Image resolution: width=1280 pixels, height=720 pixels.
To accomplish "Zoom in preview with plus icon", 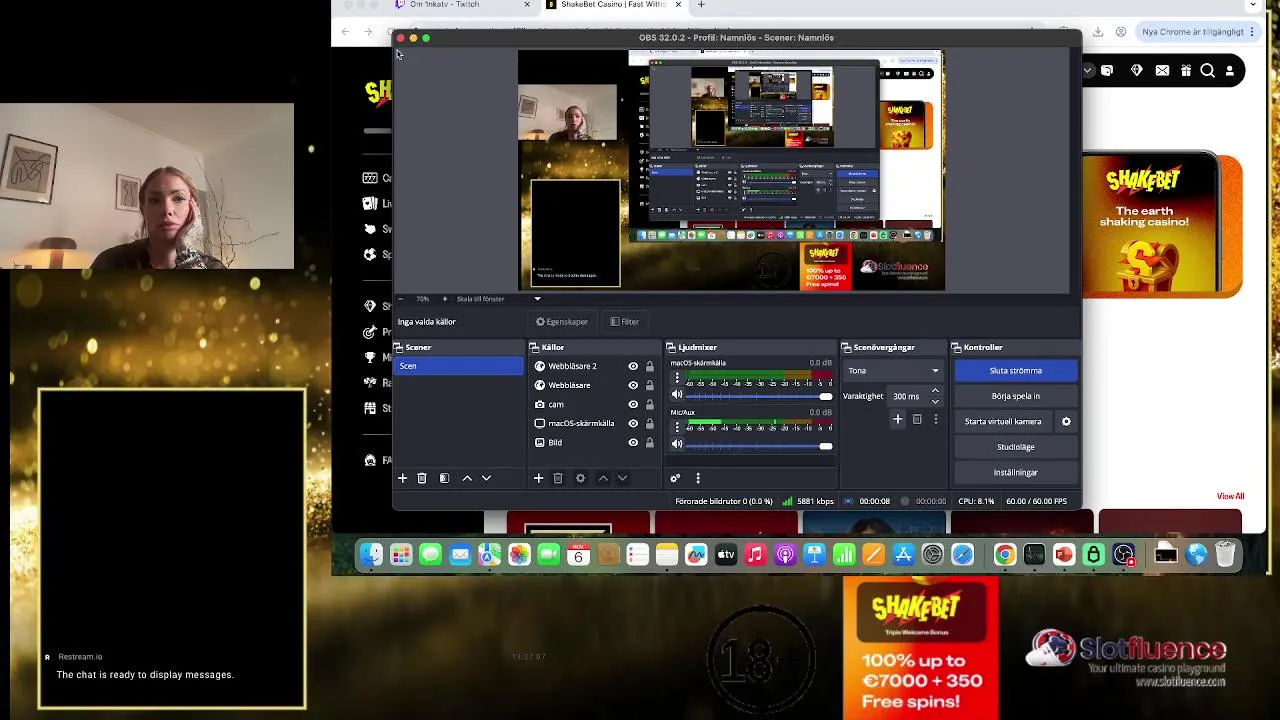I will pyautogui.click(x=446, y=299).
